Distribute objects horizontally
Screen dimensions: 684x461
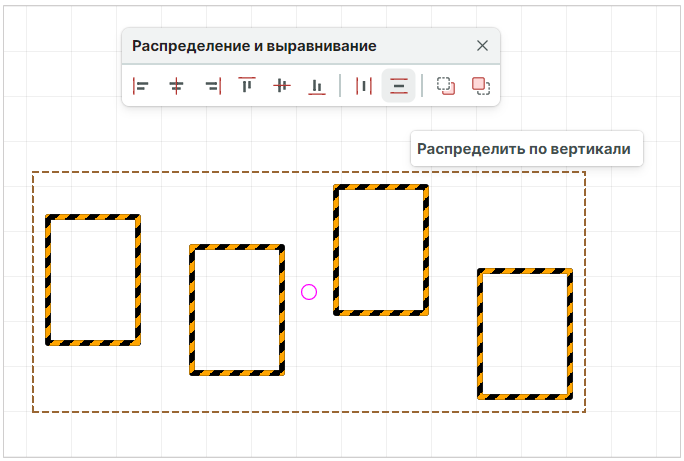pos(363,85)
